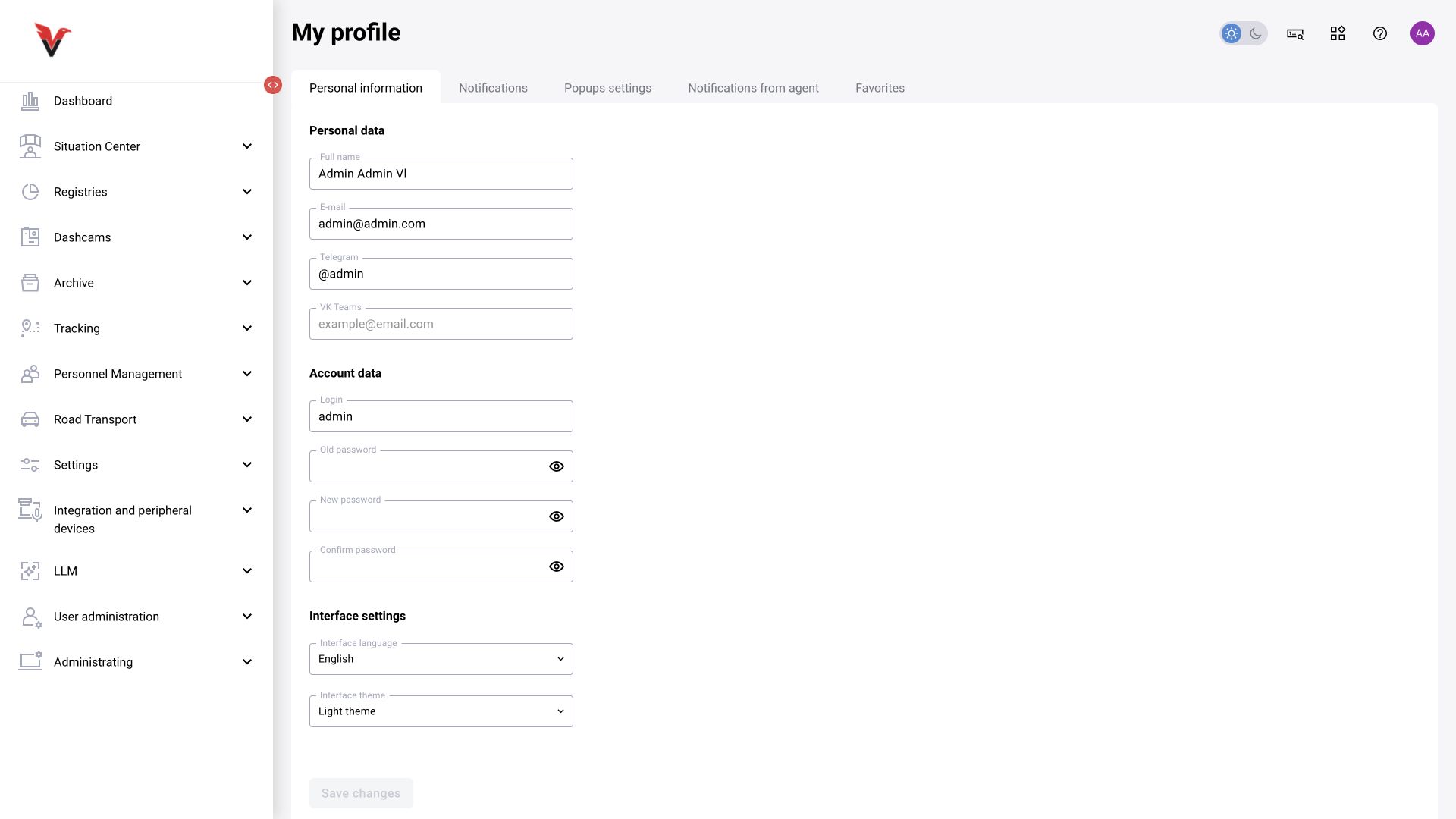This screenshot has height=819, width=1456.
Task: Click the Dashcams sidebar icon
Action: coord(30,237)
